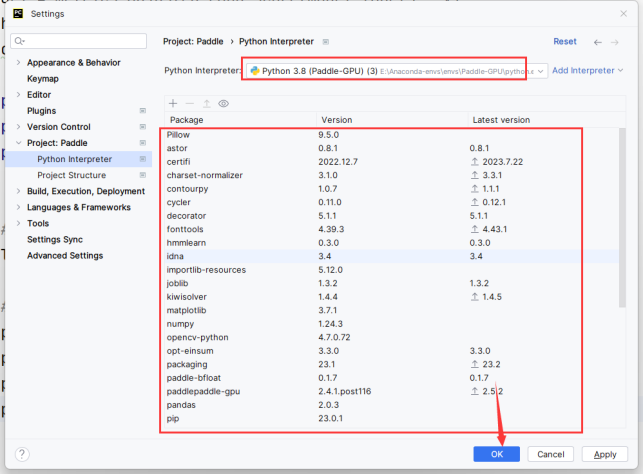Viewport: 643px width, 475px height.
Task: Sort by Package column header
Action: pos(241,120)
